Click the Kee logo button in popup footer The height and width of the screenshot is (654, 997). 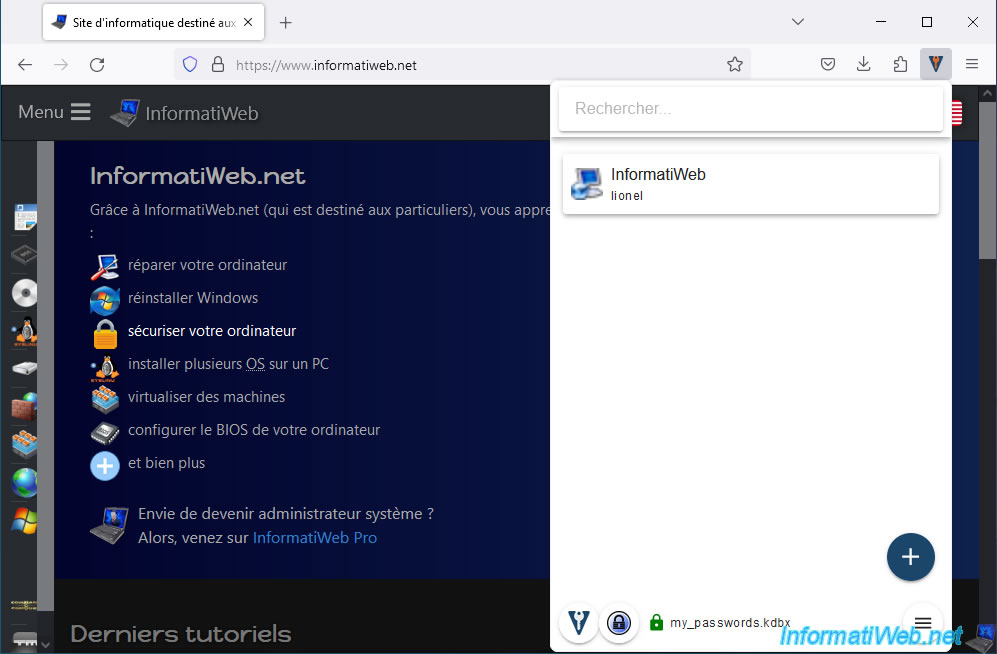click(x=578, y=623)
